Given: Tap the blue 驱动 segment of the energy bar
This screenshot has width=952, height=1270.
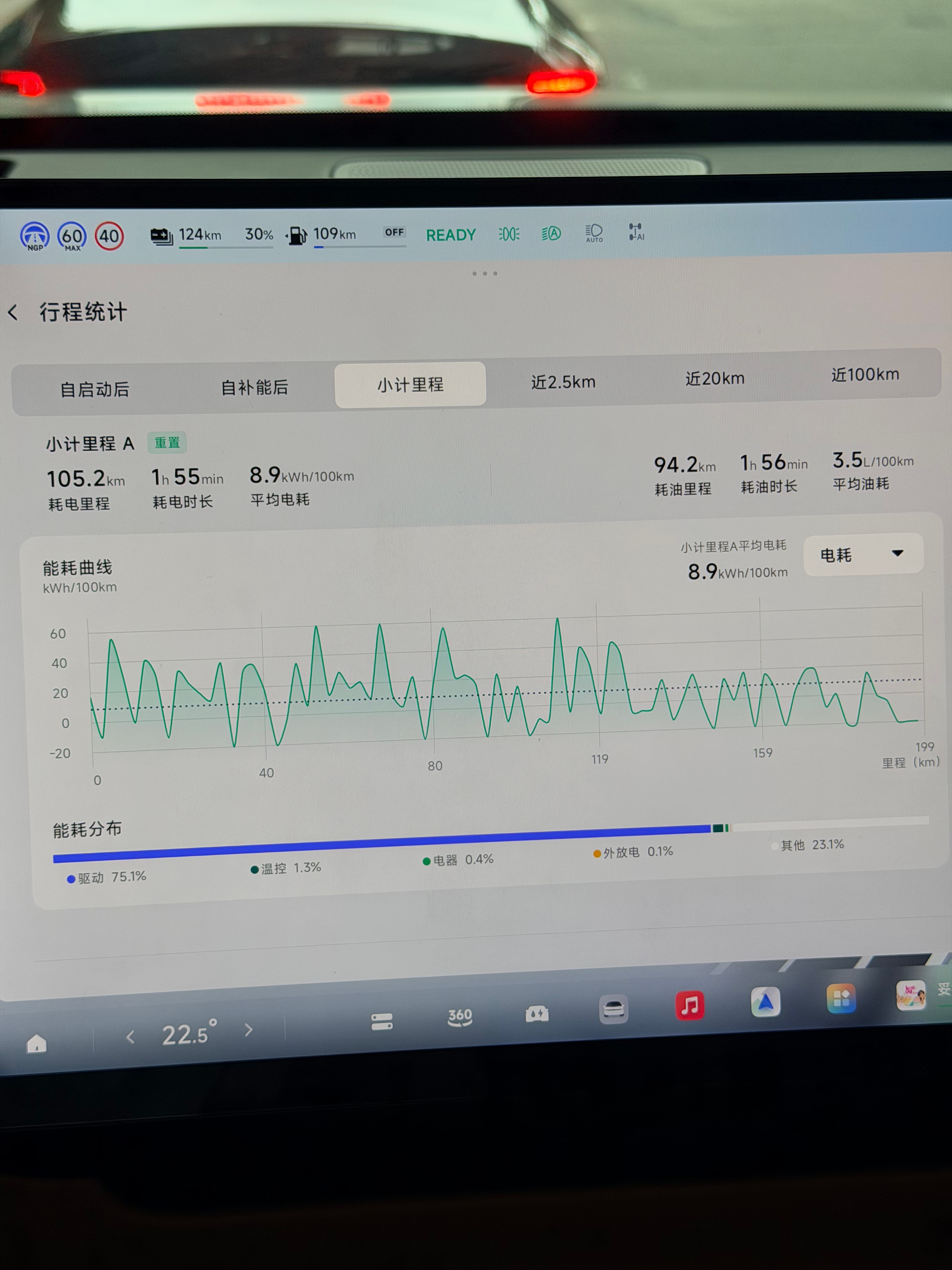Looking at the screenshot, I should [382, 844].
